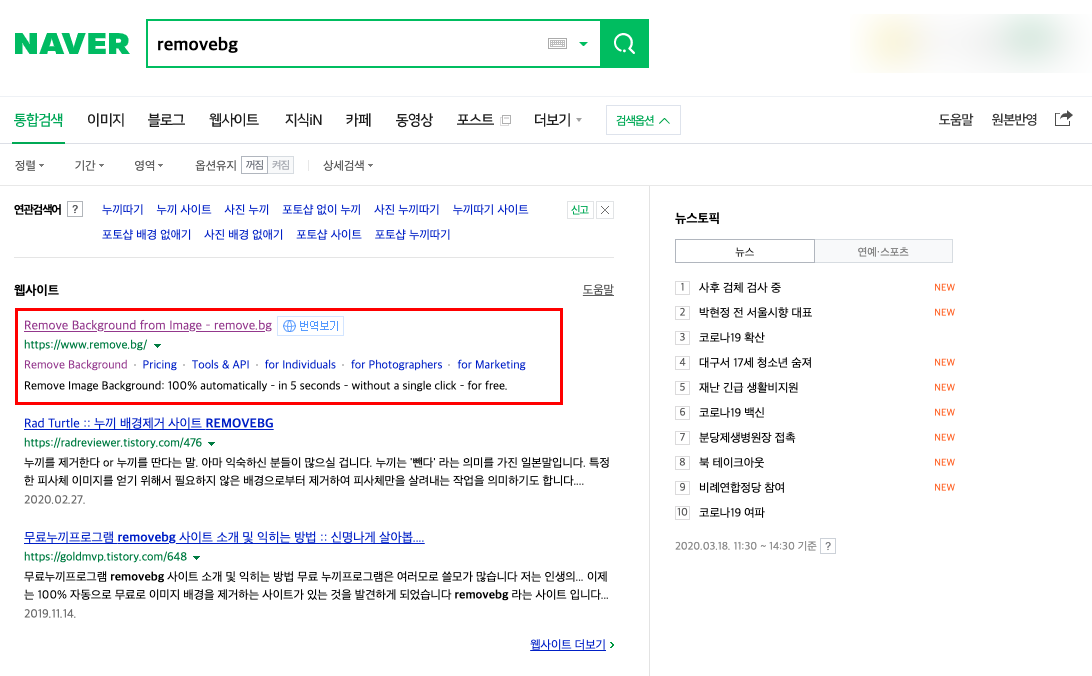Image resolution: width=1092 pixels, height=676 pixels.
Task: Click news topic 재난 긴급 생활비지원
Action: coord(748,388)
